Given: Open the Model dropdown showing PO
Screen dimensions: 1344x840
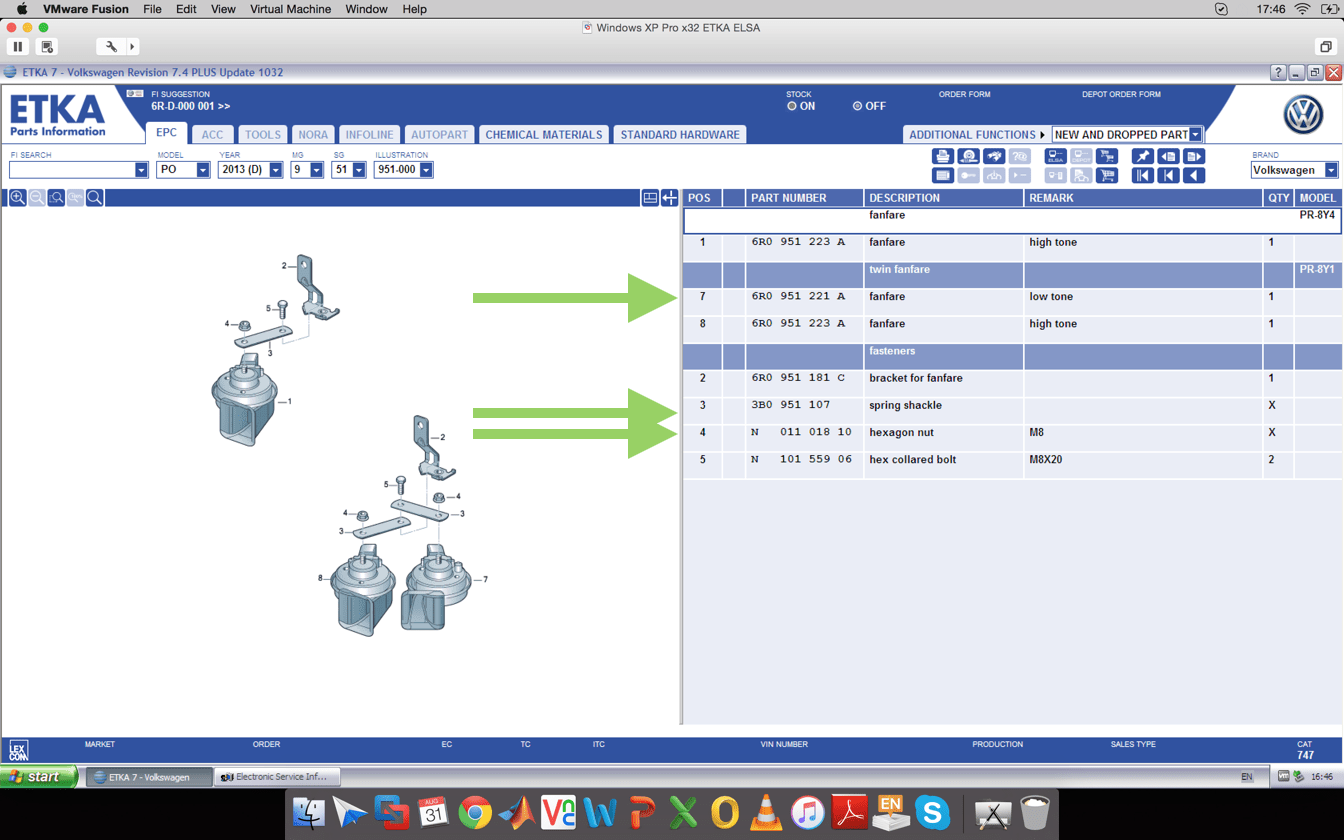Looking at the screenshot, I should tap(203, 170).
